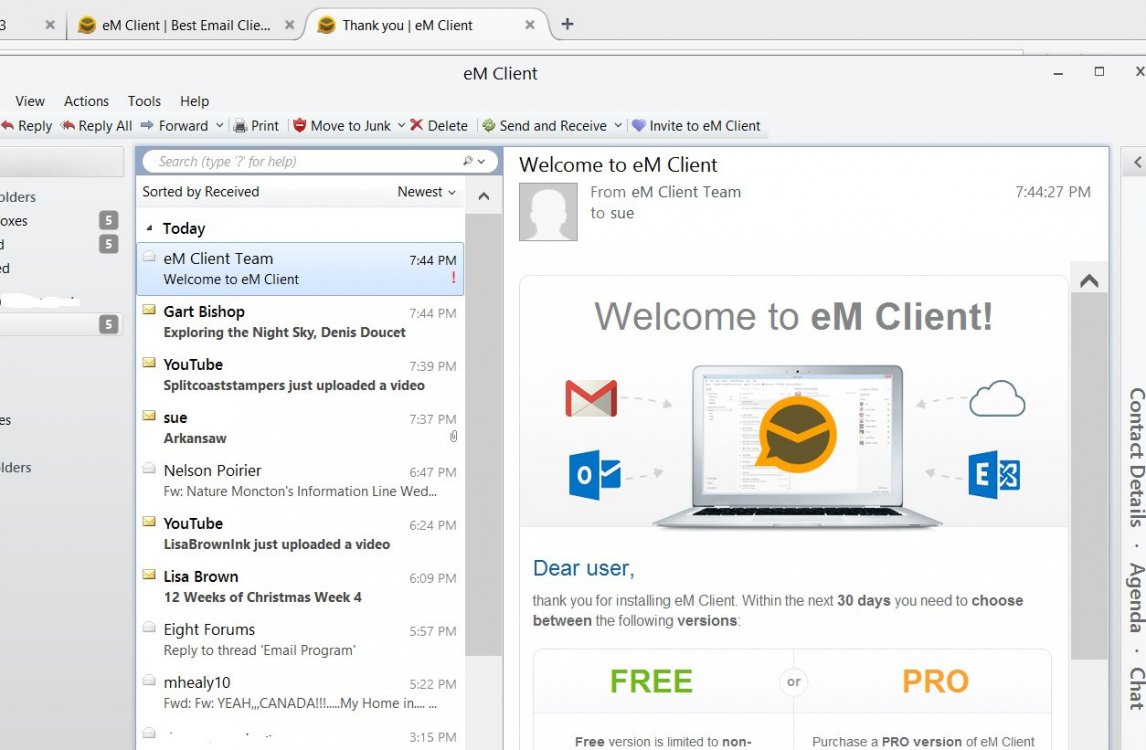Screen dimensions: 1146x750
Task: Open the Forward dropdown arrow
Action: tap(219, 126)
